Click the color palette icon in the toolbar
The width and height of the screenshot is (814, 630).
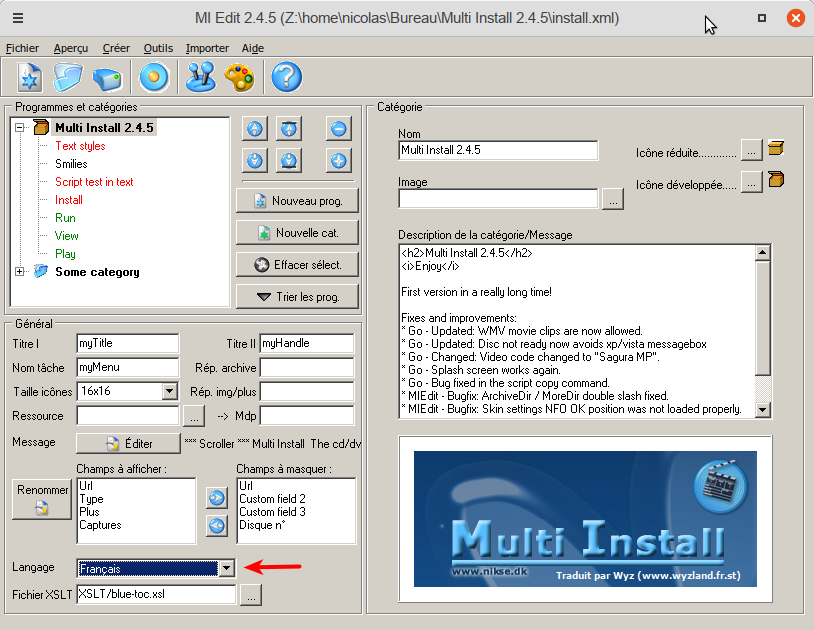tap(240, 77)
